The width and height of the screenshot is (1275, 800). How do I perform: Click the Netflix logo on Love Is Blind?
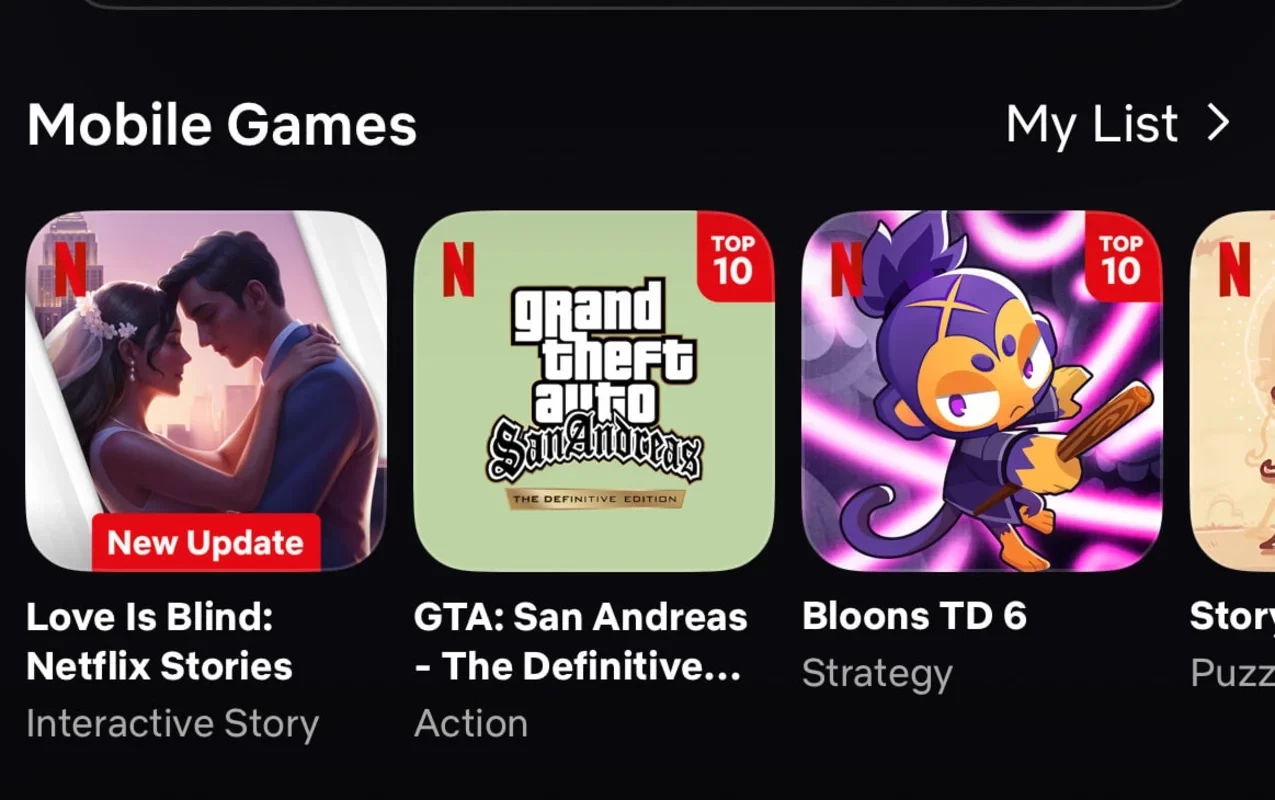coord(70,270)
